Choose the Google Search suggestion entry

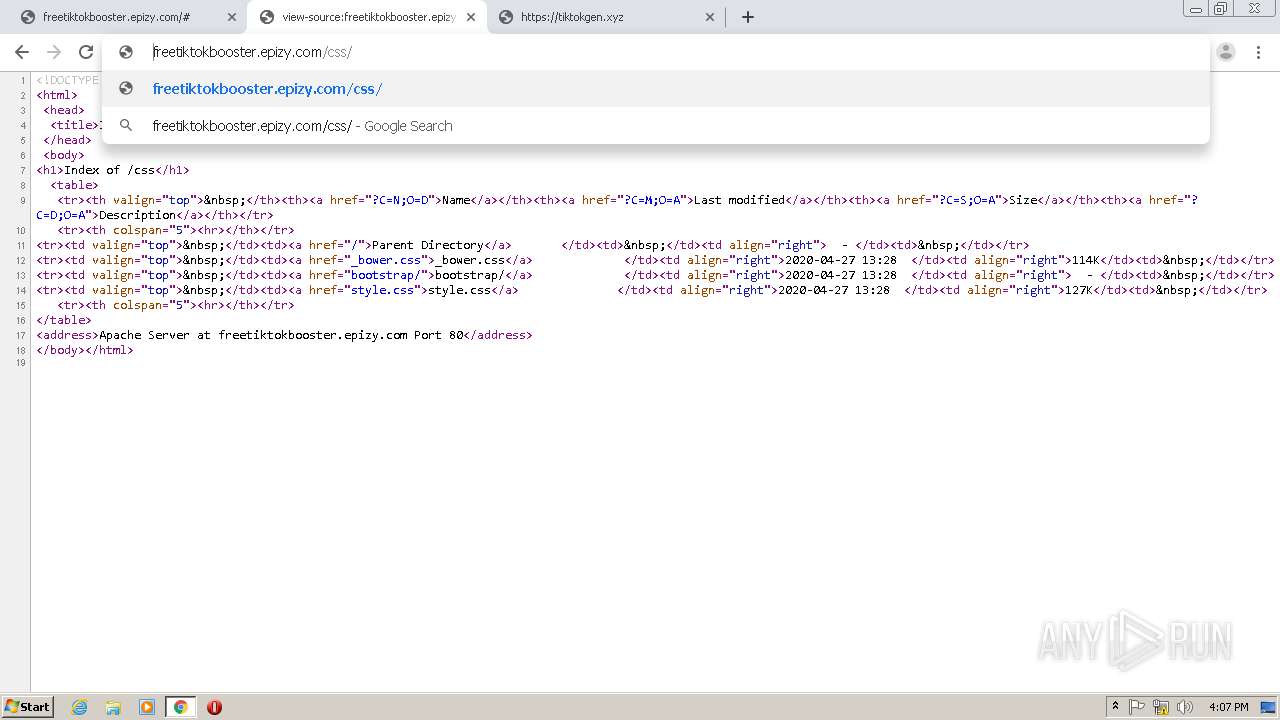pos(655,126)
